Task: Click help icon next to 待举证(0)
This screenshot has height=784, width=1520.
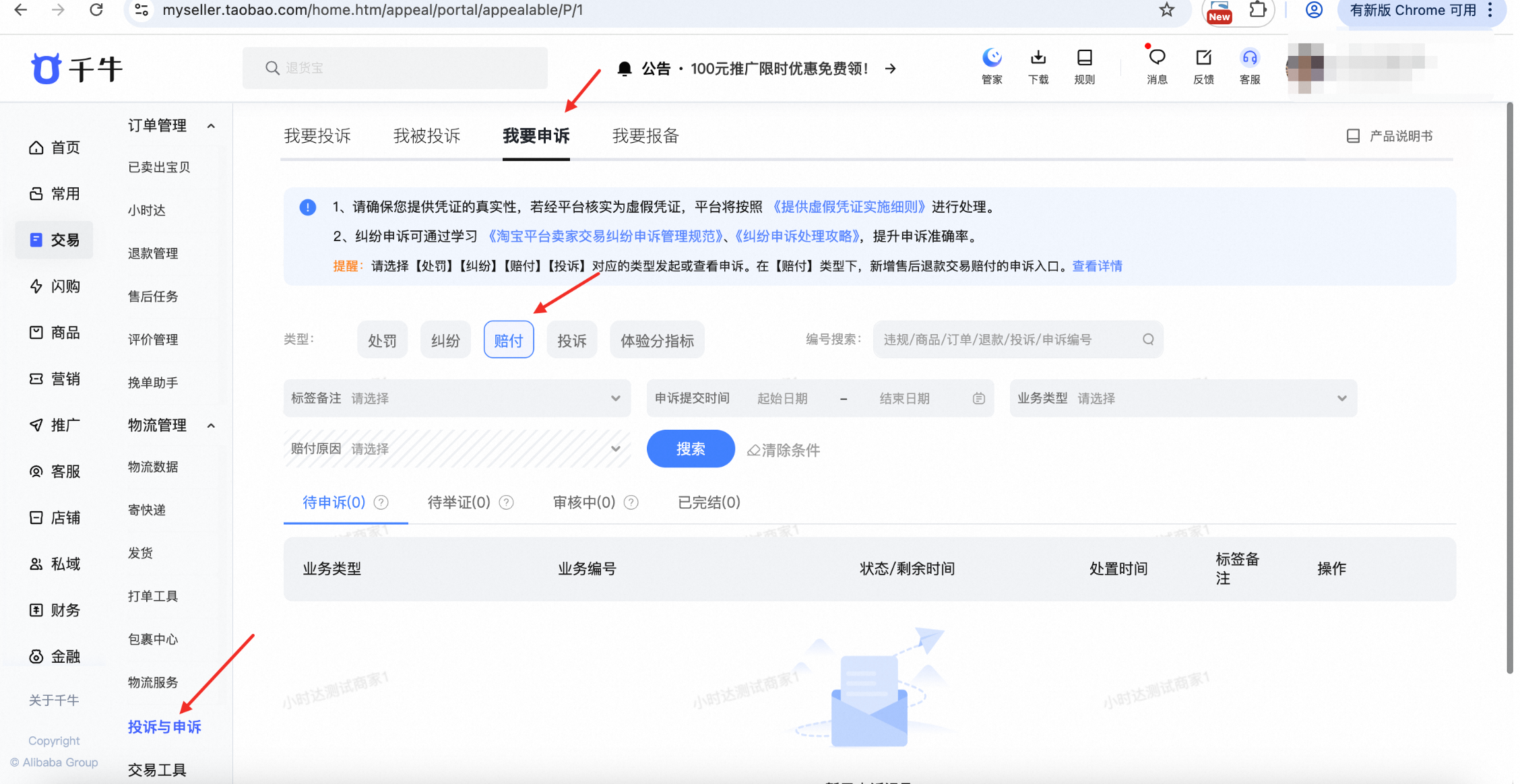Action: 507,502
